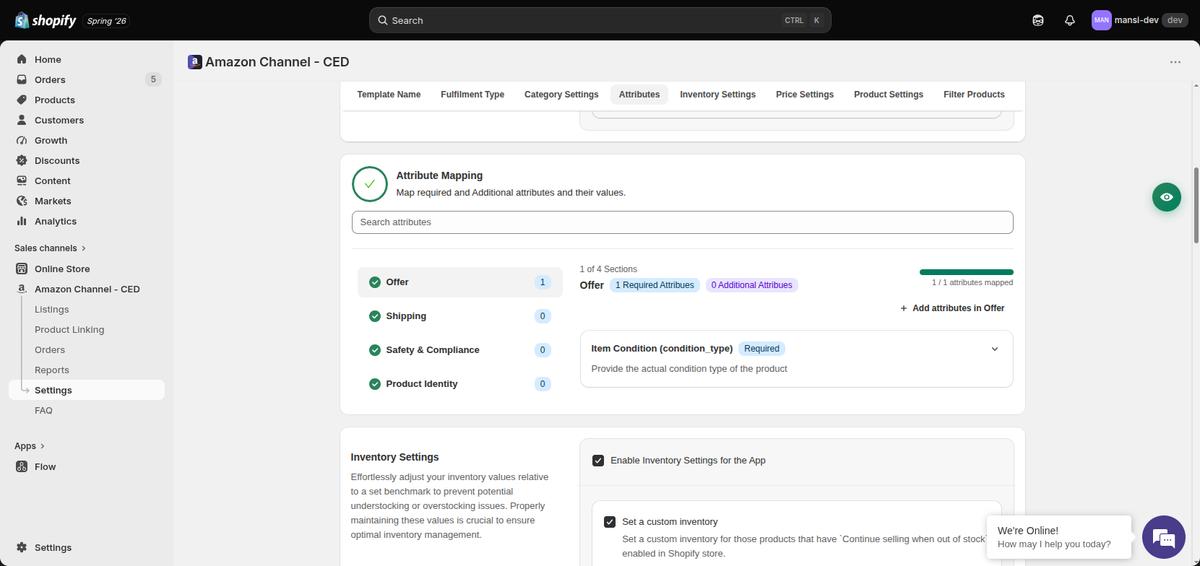Open the Sidekick assistant icon

1038,20
